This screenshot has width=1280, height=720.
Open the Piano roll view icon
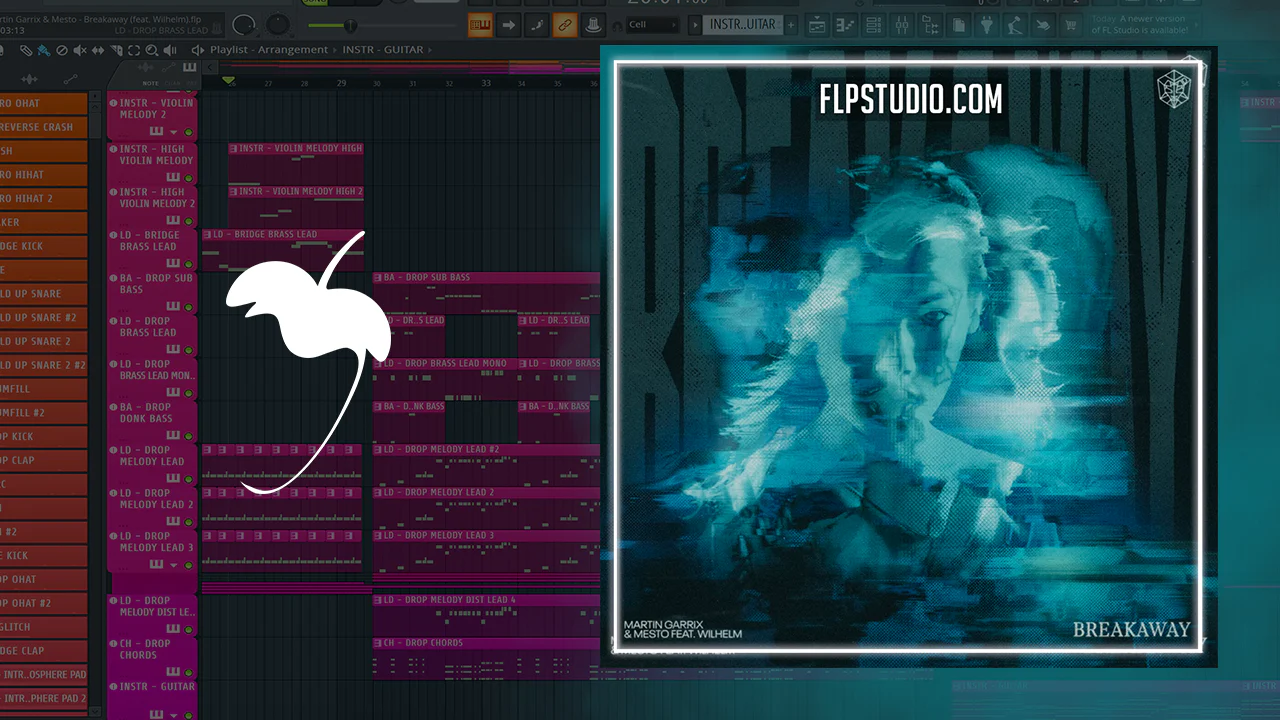pos(845,25)
